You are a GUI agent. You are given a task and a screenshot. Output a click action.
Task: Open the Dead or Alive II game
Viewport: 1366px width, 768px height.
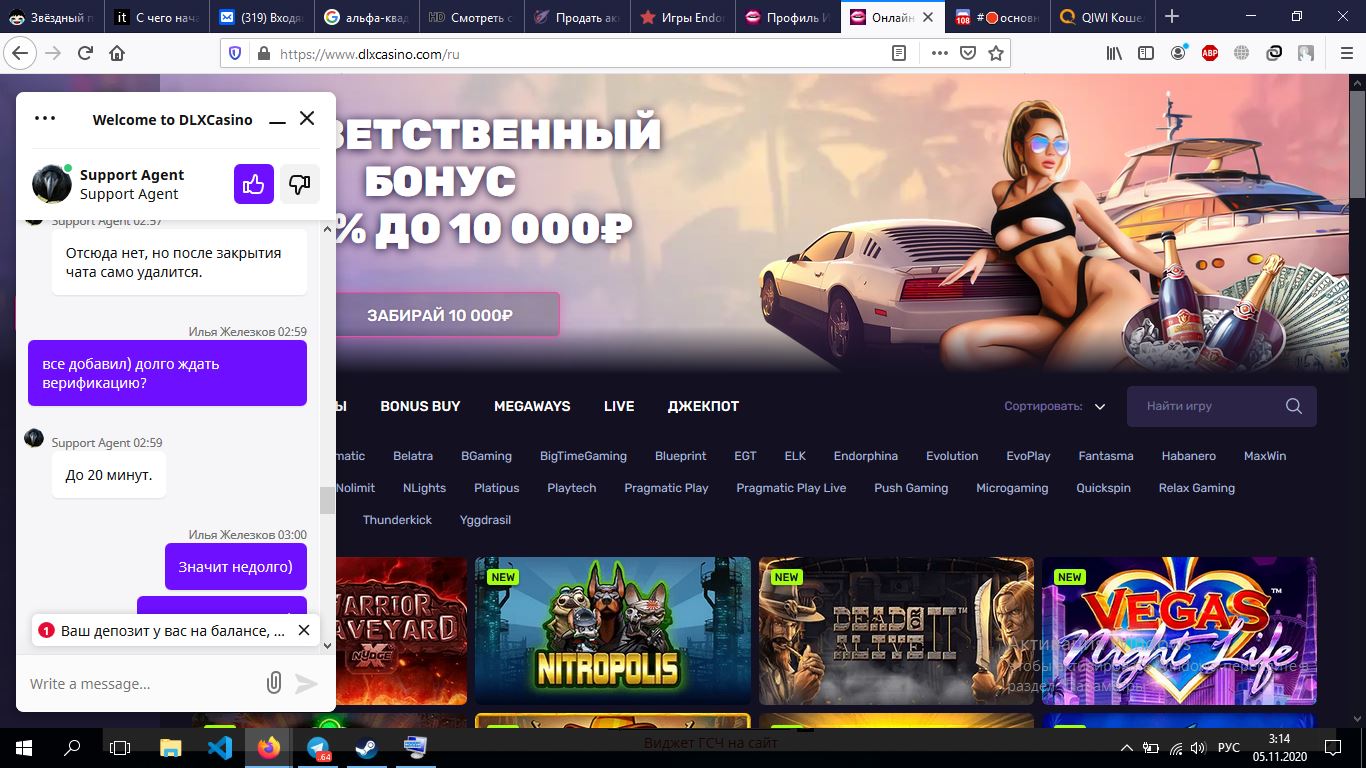point(897,631)
